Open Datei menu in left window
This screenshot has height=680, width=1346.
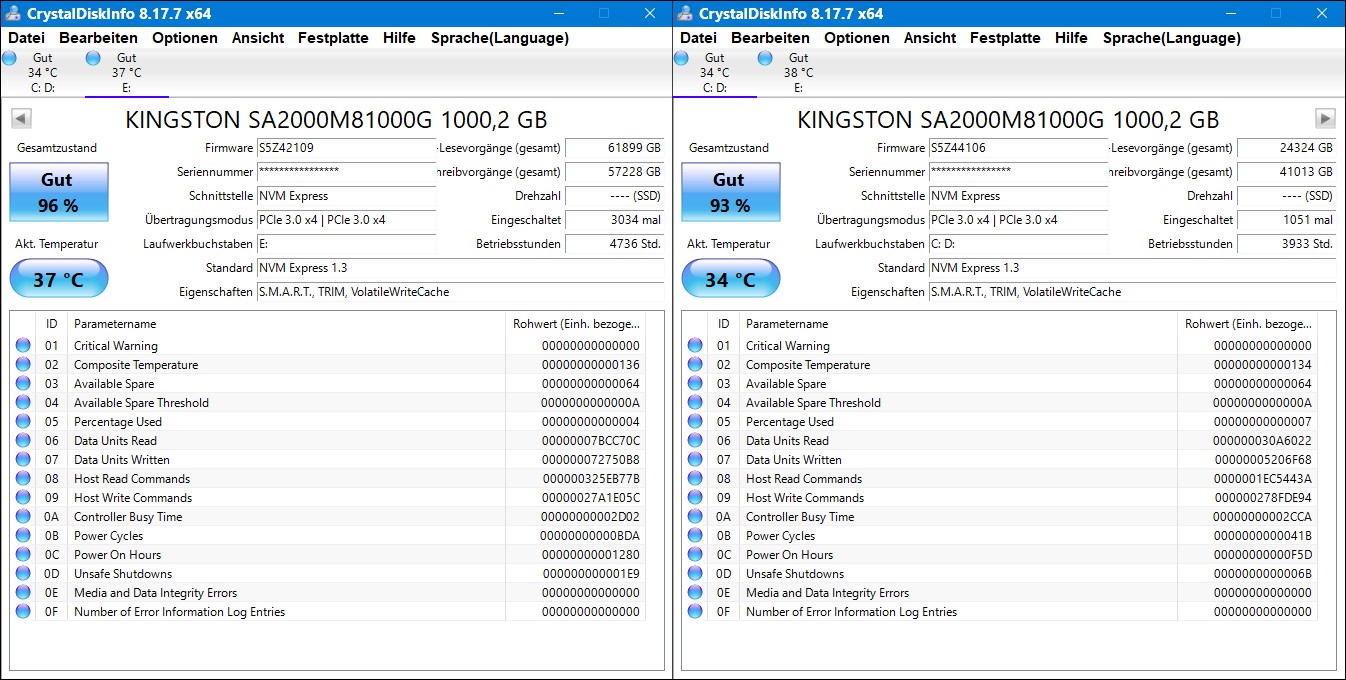click(x=26, y=38)
